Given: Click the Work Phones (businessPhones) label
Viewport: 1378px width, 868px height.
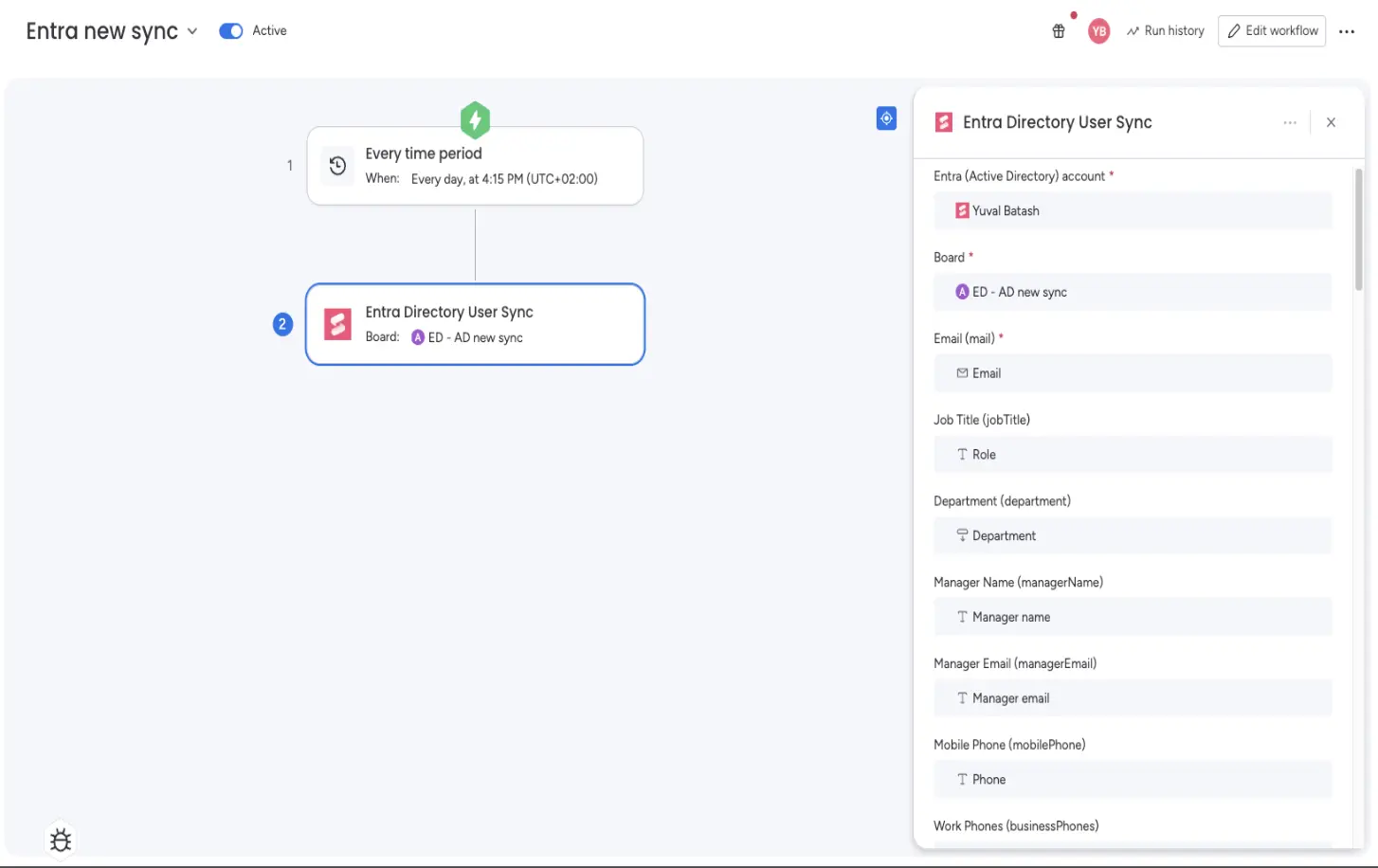Looking at the screenshot, I should point(1016,826).
